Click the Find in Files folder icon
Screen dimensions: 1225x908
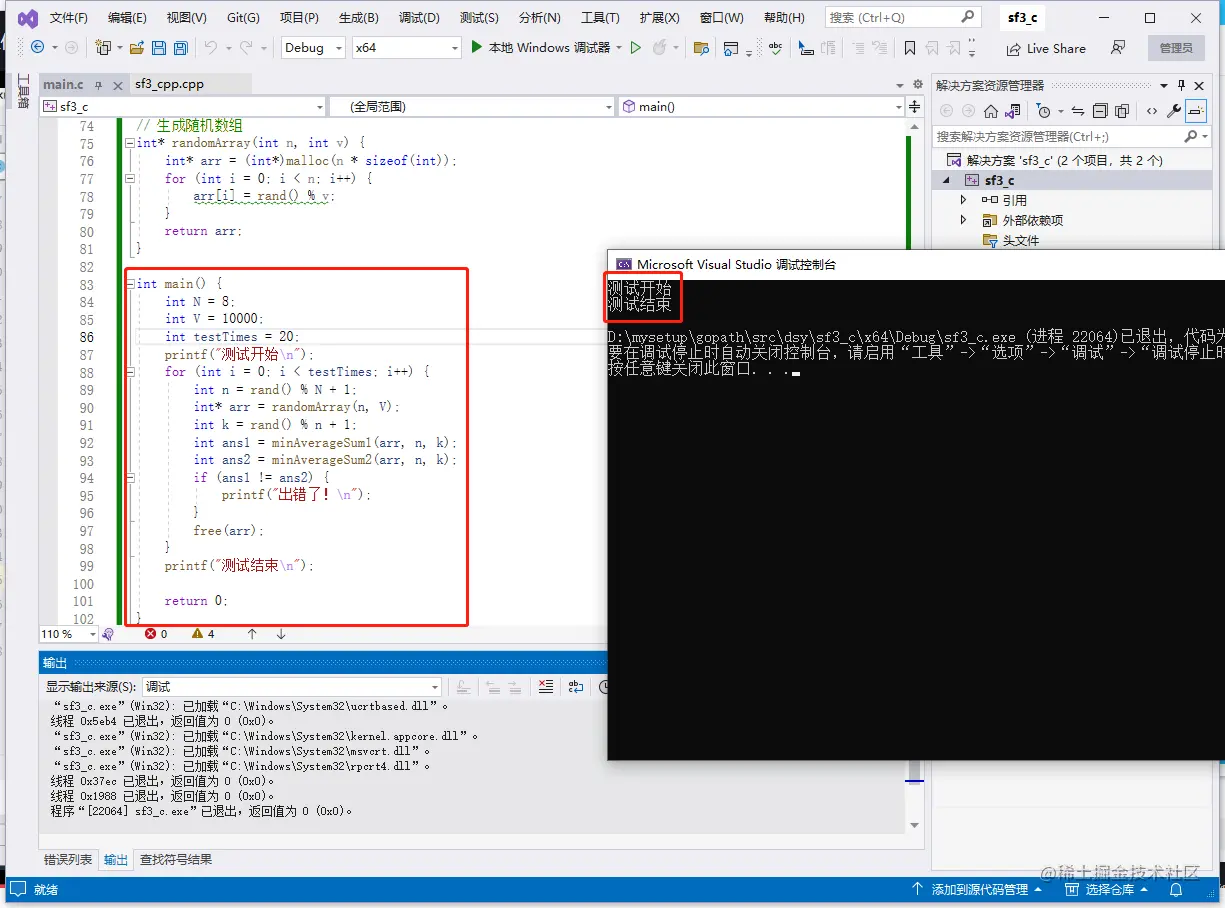(701, 47)
